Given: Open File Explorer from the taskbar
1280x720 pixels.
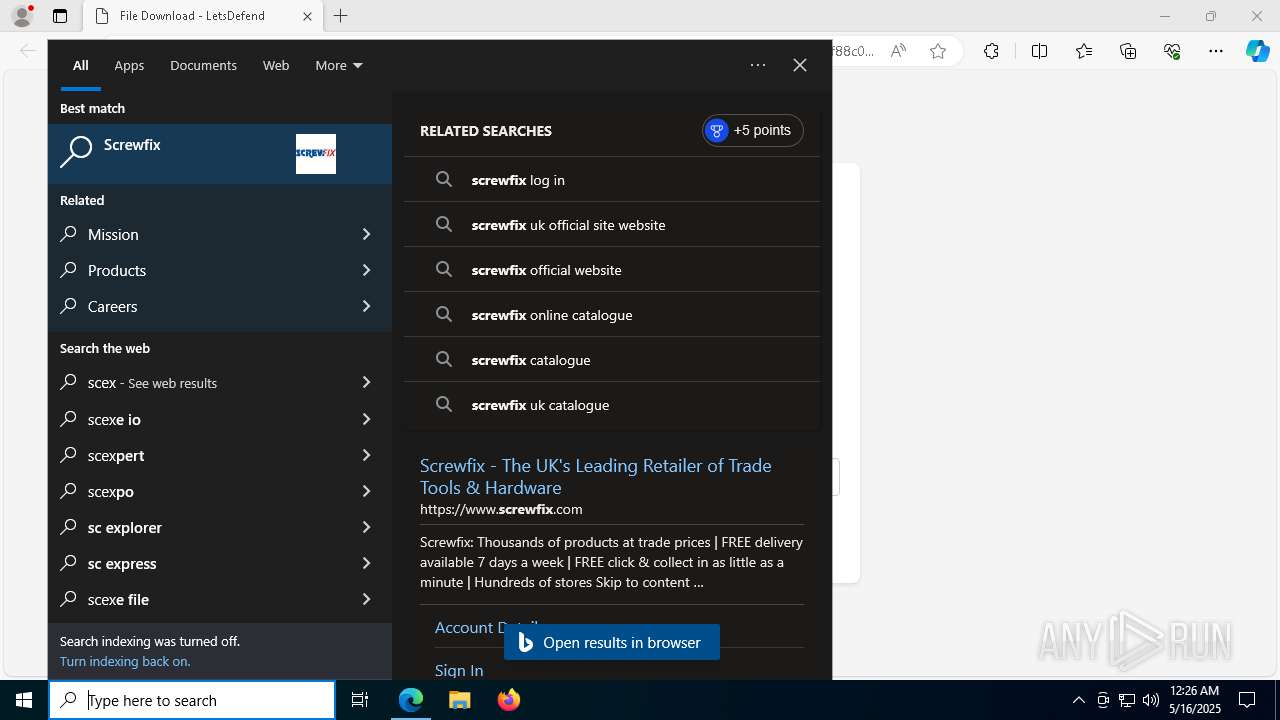Looking at the screenshot, I should coord(460,700).
